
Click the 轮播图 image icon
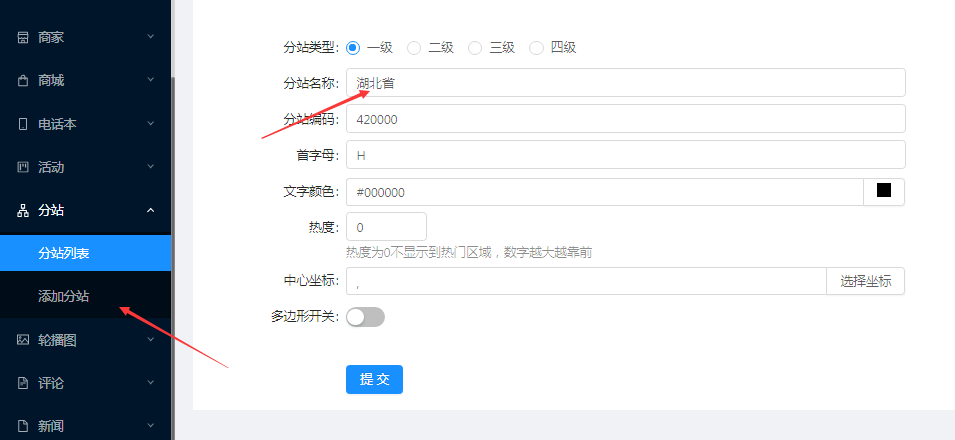pyautogui.click(x=23, y=339)
